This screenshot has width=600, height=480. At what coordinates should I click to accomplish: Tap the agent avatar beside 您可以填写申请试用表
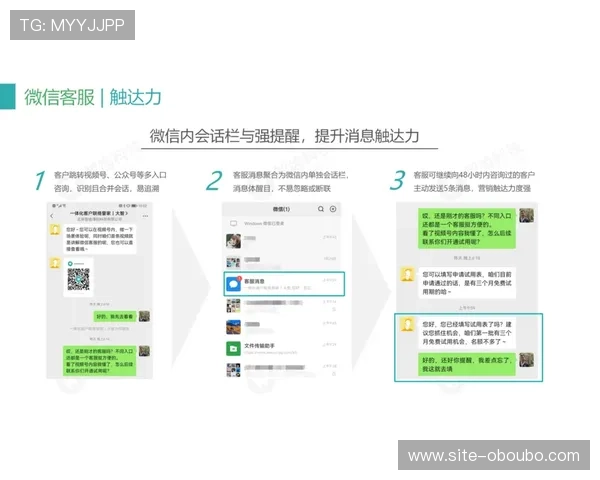click(x=408, y=274)
